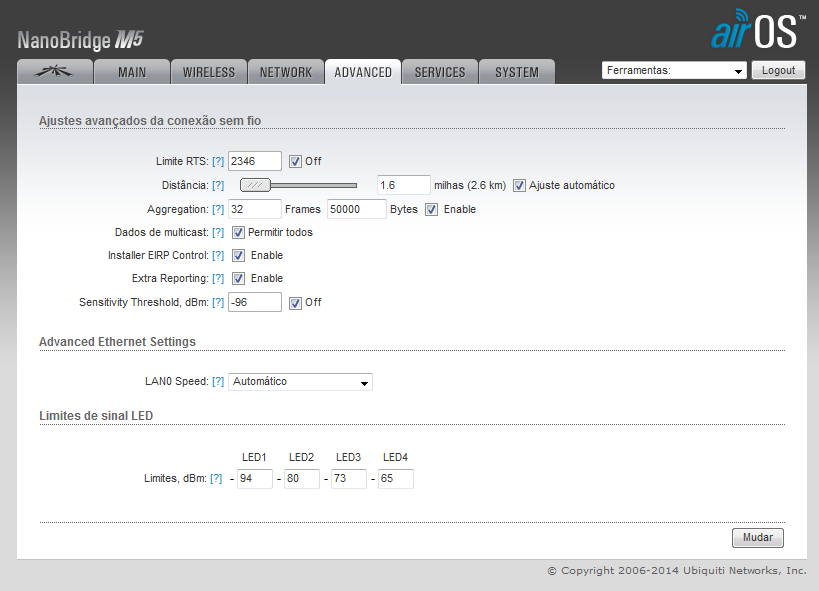Click the LED3 limit field
Image resolution: width=819 pixels, height=591 pixels.
tap(349, 479)
